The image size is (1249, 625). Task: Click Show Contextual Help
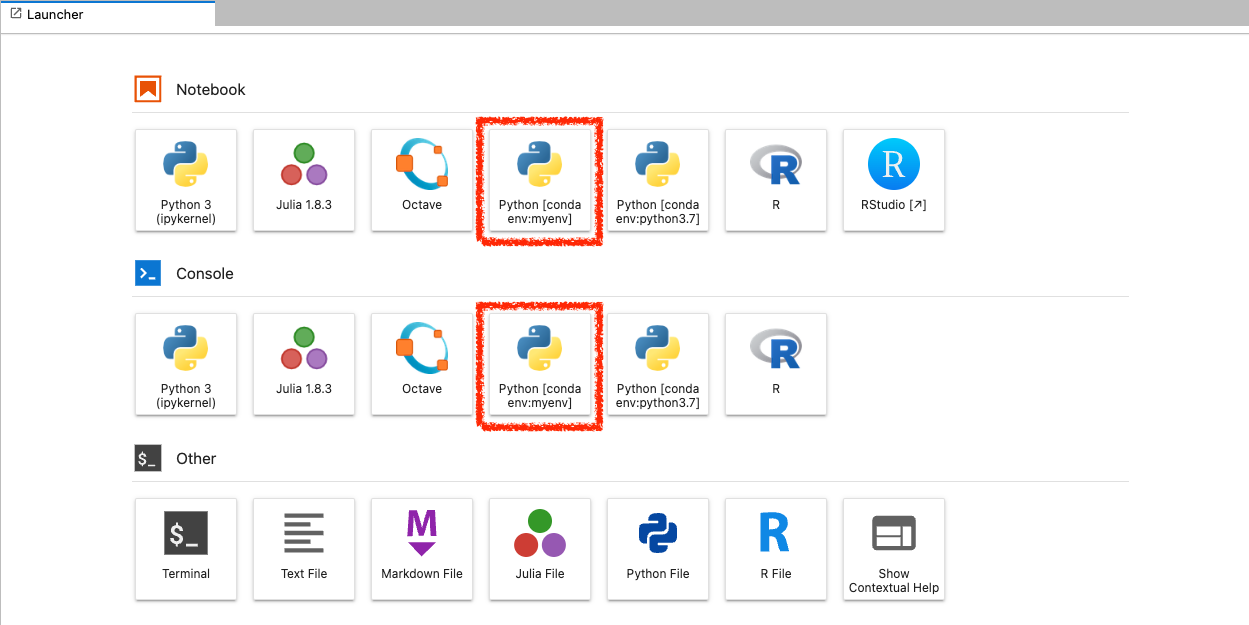click(894, 549)
